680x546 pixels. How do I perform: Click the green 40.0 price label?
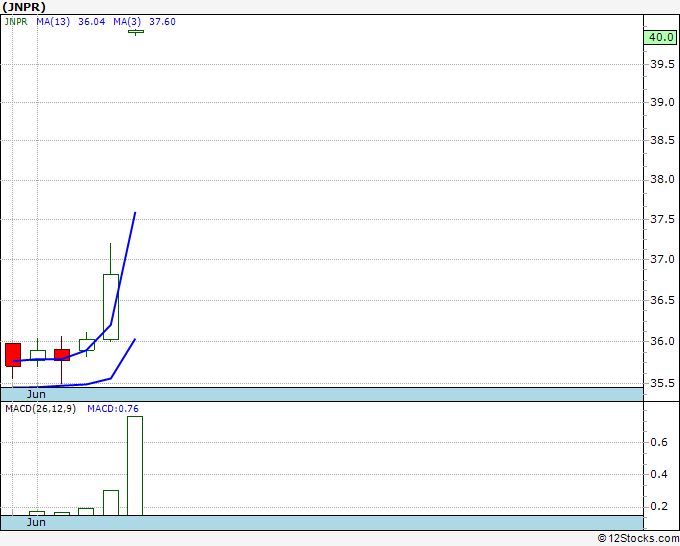tap(660, 37)
